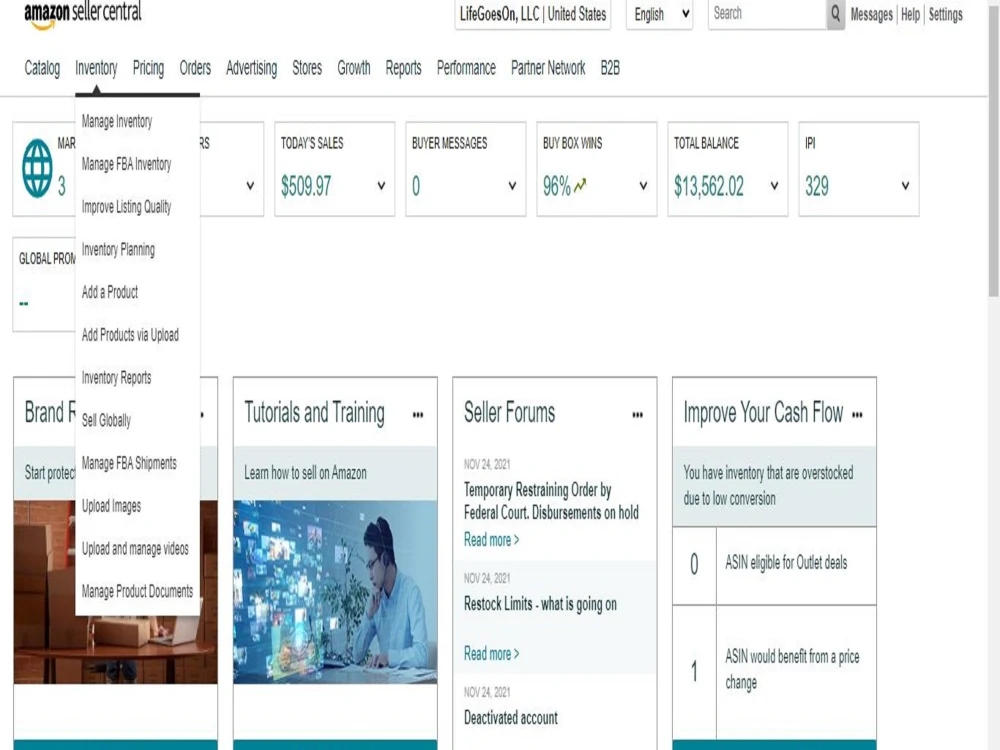
Task: Expand the Total Balance card
Action: (x=774, y=186)
